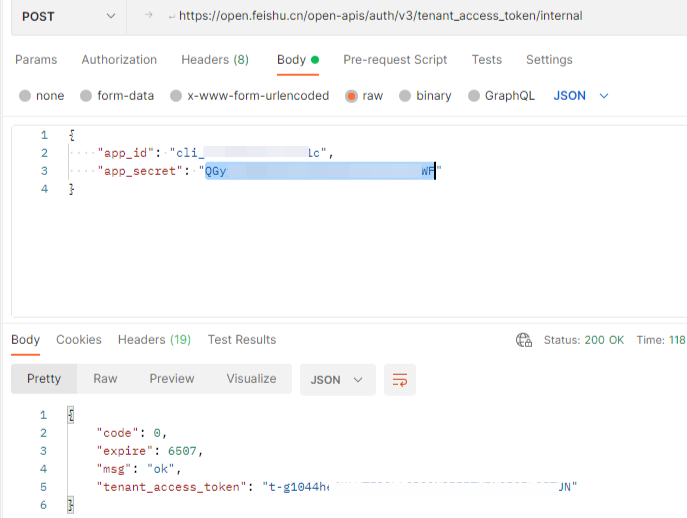Click the app_id line in request body
Screen dimensions: 687x518
[215, 153]
